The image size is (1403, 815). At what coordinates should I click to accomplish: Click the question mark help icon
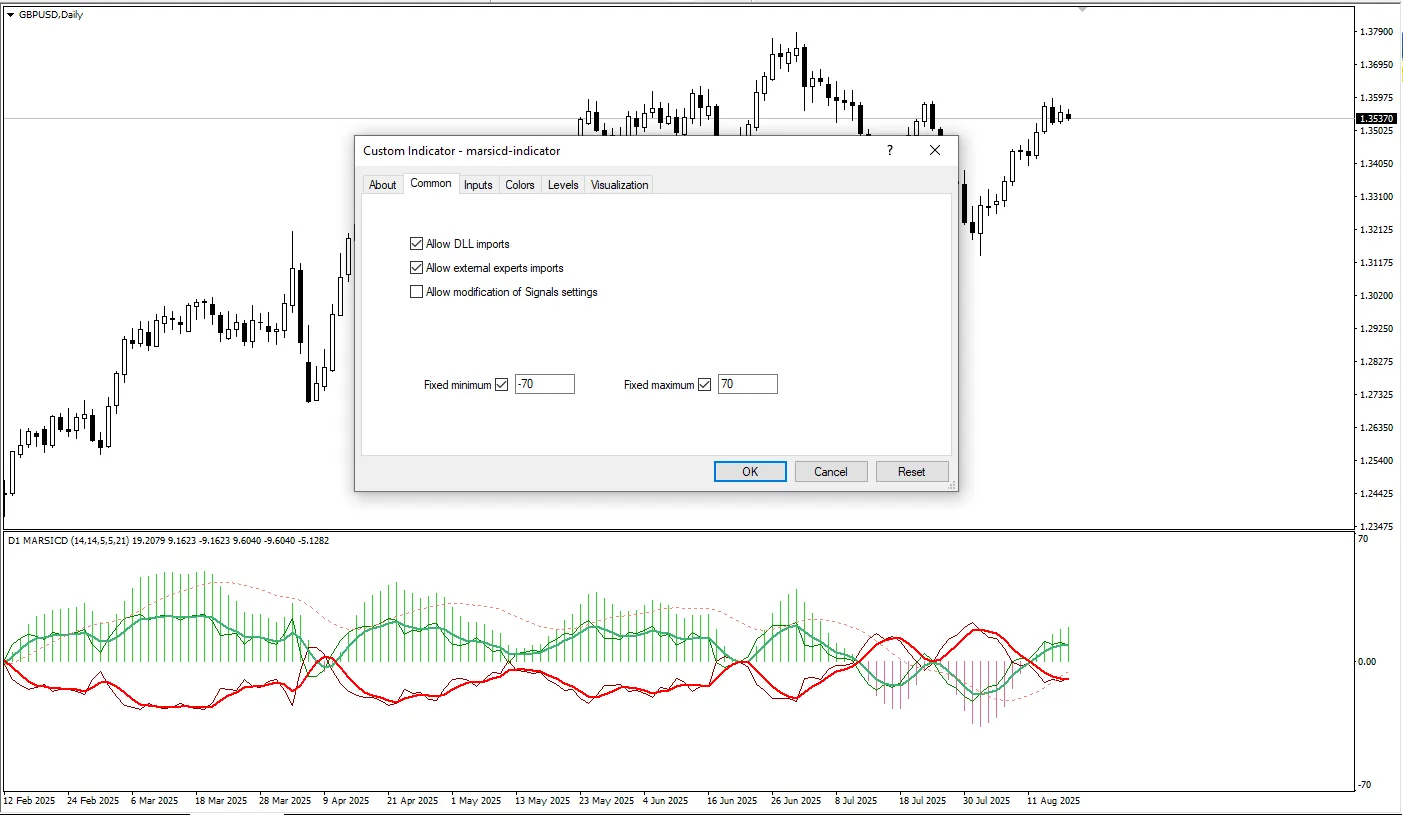(x=889, y=150)
